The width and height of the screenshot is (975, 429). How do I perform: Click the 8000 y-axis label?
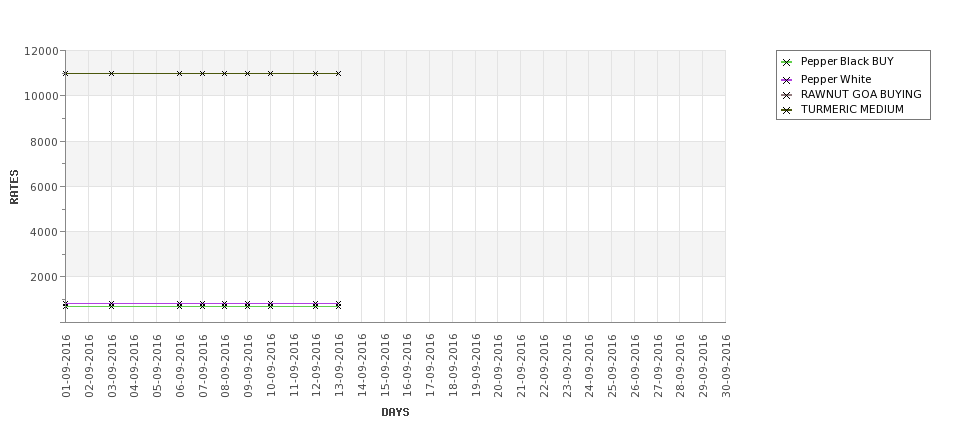[x=44, y=142]
